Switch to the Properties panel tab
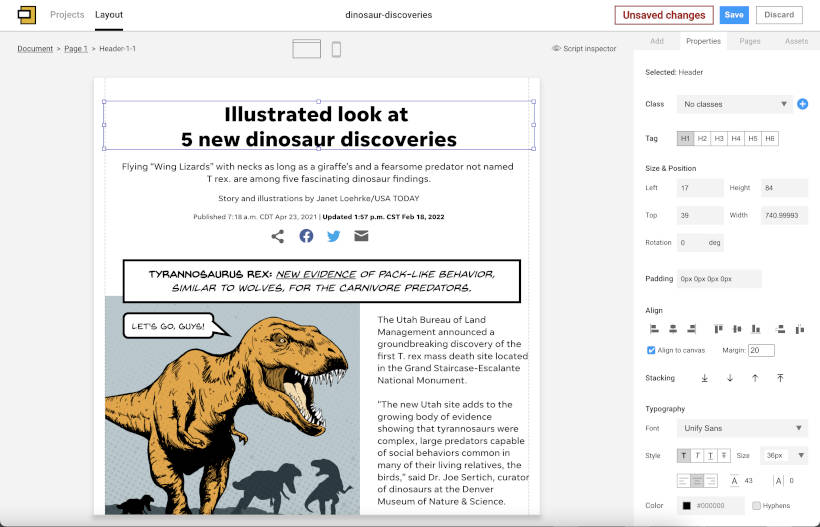 point(703,41)
